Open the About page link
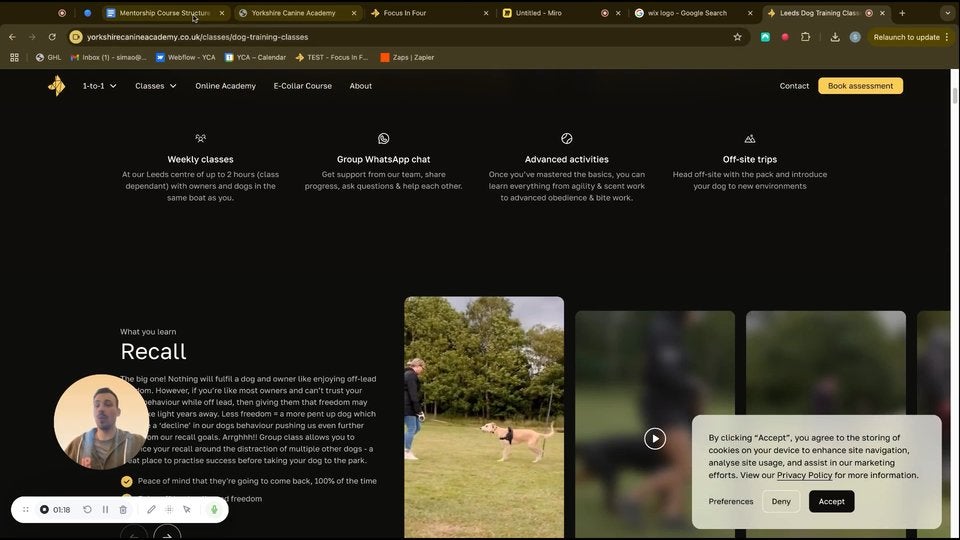 tap(361, 86)
